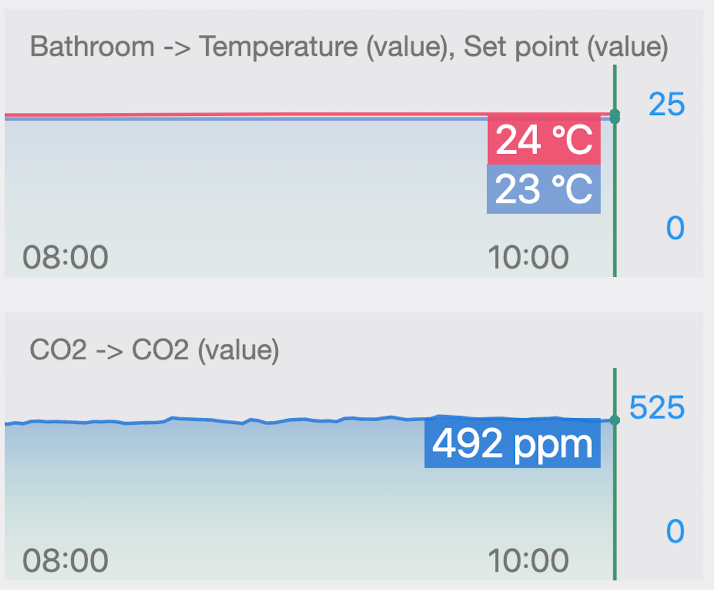The height and width of the screenshot is (590, 714).
Task: Click 10:00 time label in Bathroom chart
Action: click(528, 258)
